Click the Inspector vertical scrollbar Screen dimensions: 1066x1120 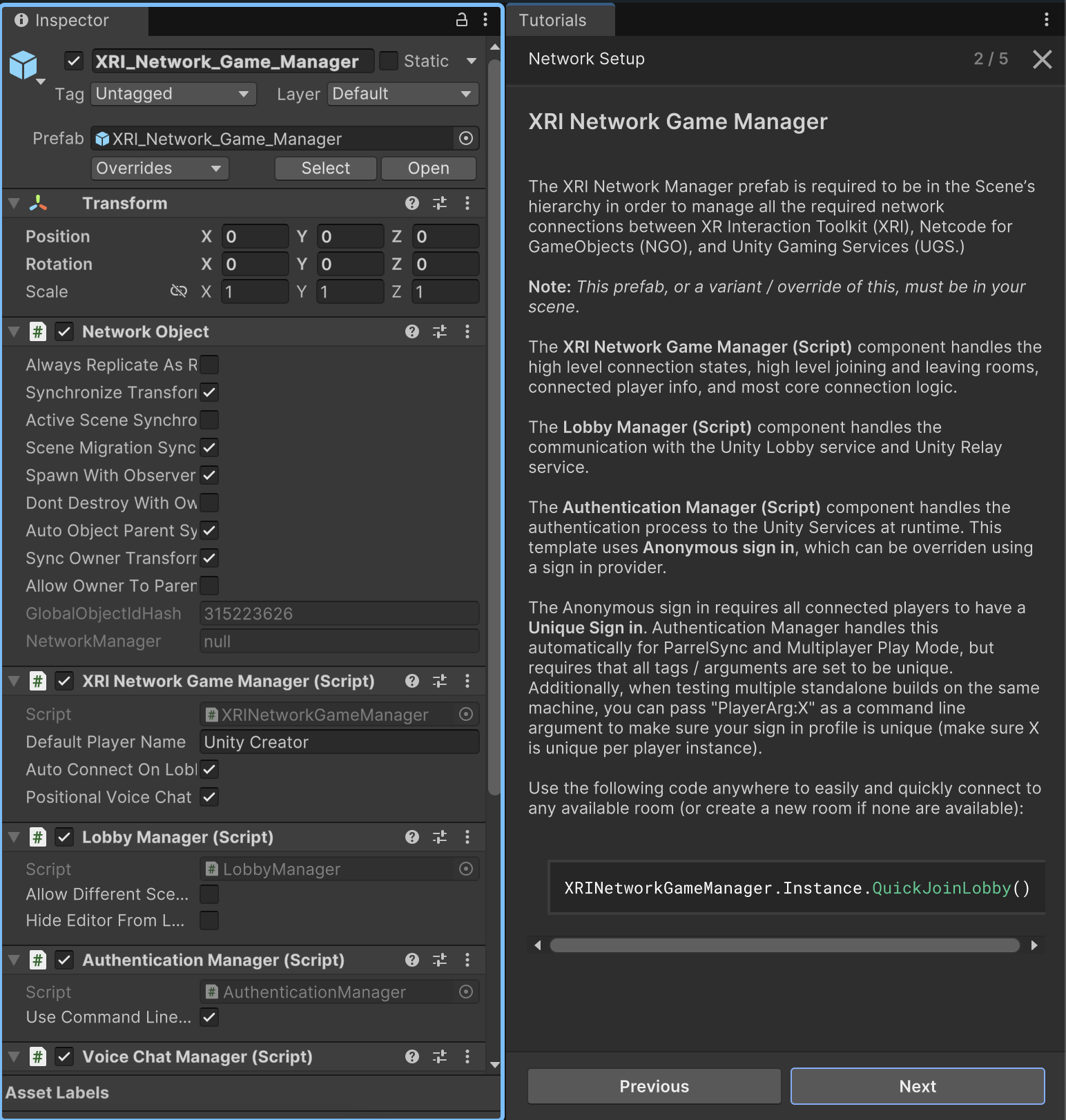[494, 428]
